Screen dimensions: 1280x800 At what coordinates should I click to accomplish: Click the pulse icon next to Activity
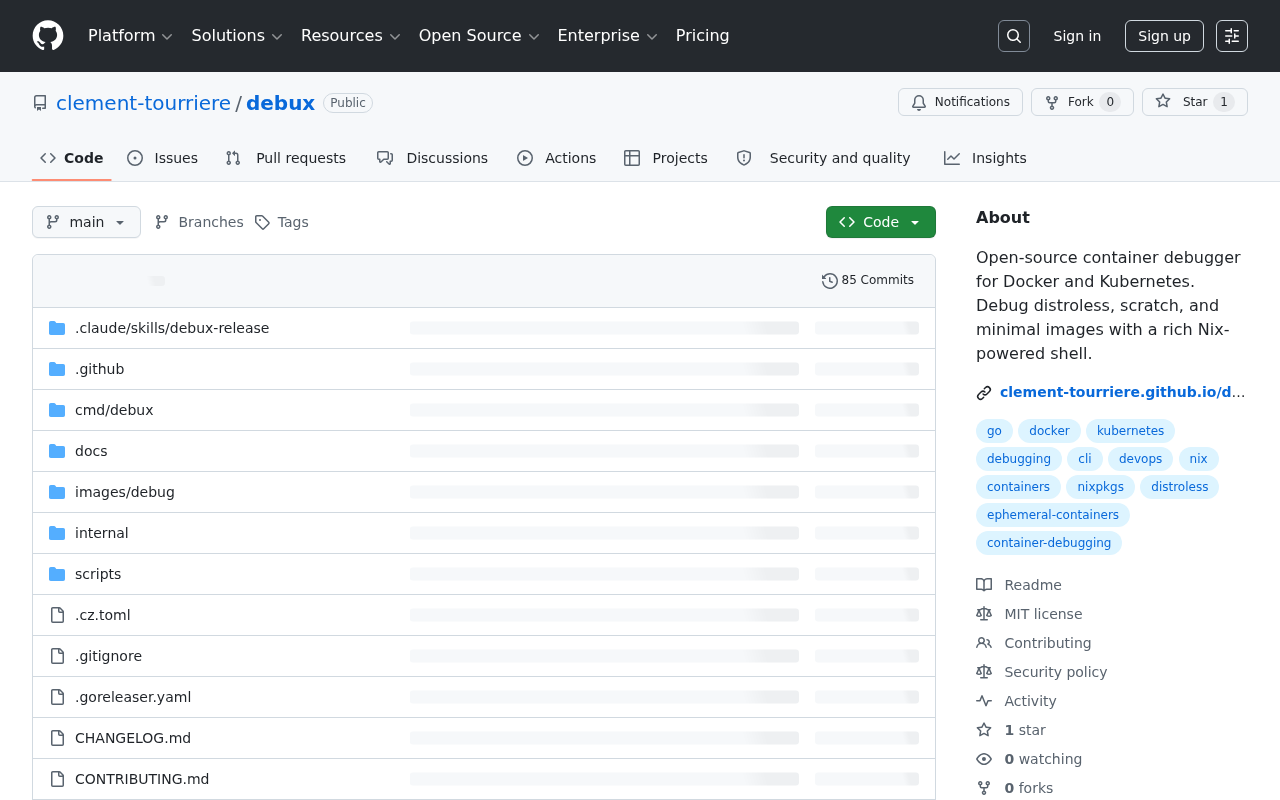pyautogui.click(x=984, y=701)
